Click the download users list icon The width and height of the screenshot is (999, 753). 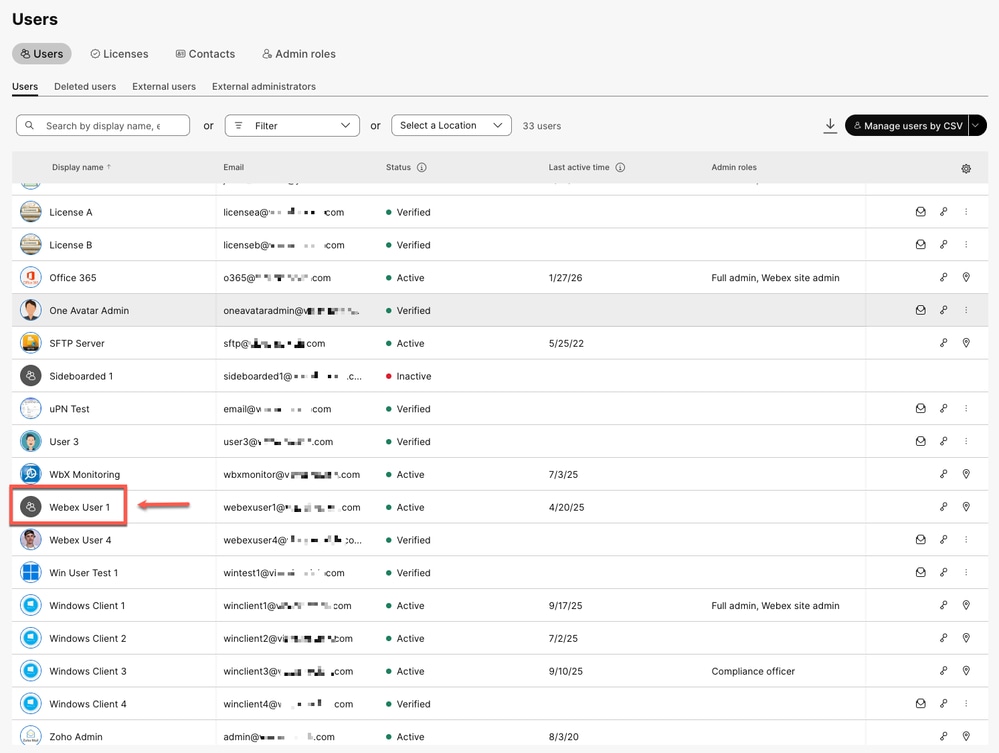click(830, 125)
